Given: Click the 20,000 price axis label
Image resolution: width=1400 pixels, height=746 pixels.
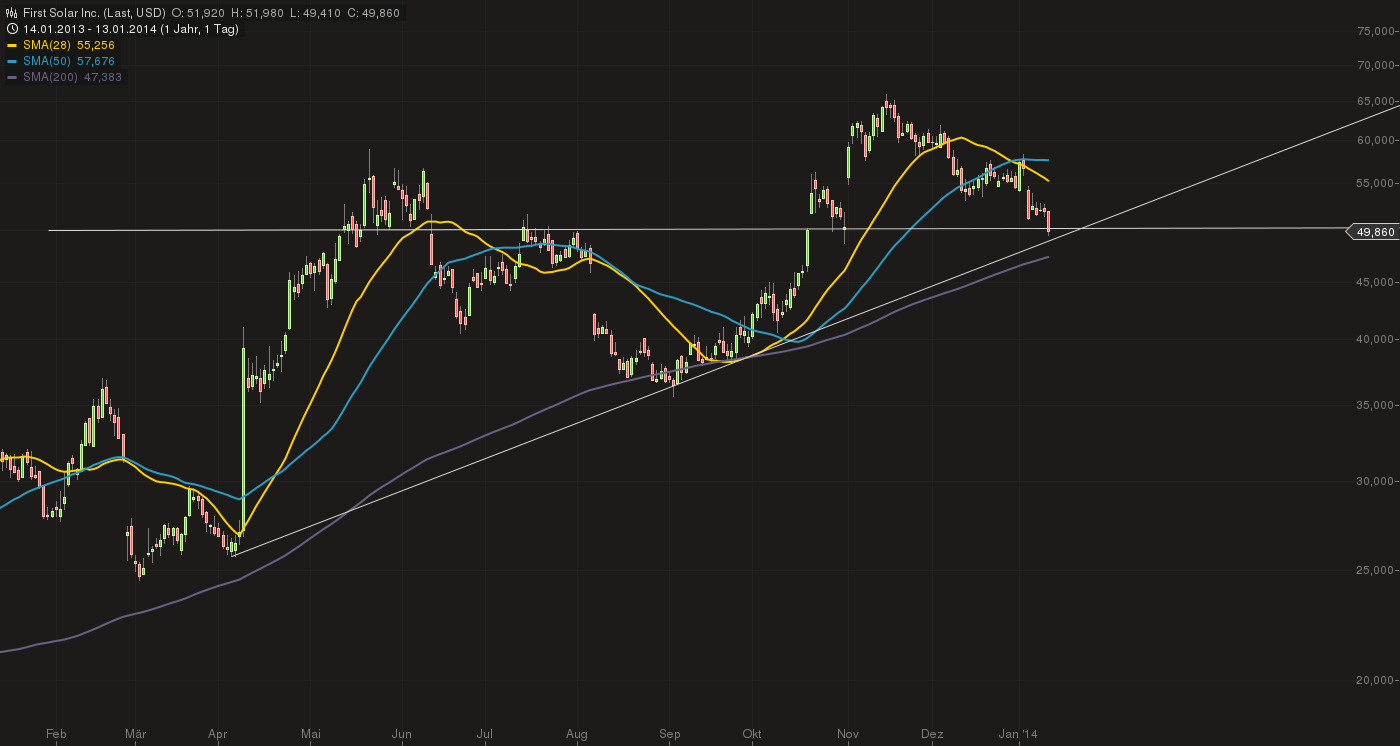Looking at the screenshot, I should tap(1376, 680).
